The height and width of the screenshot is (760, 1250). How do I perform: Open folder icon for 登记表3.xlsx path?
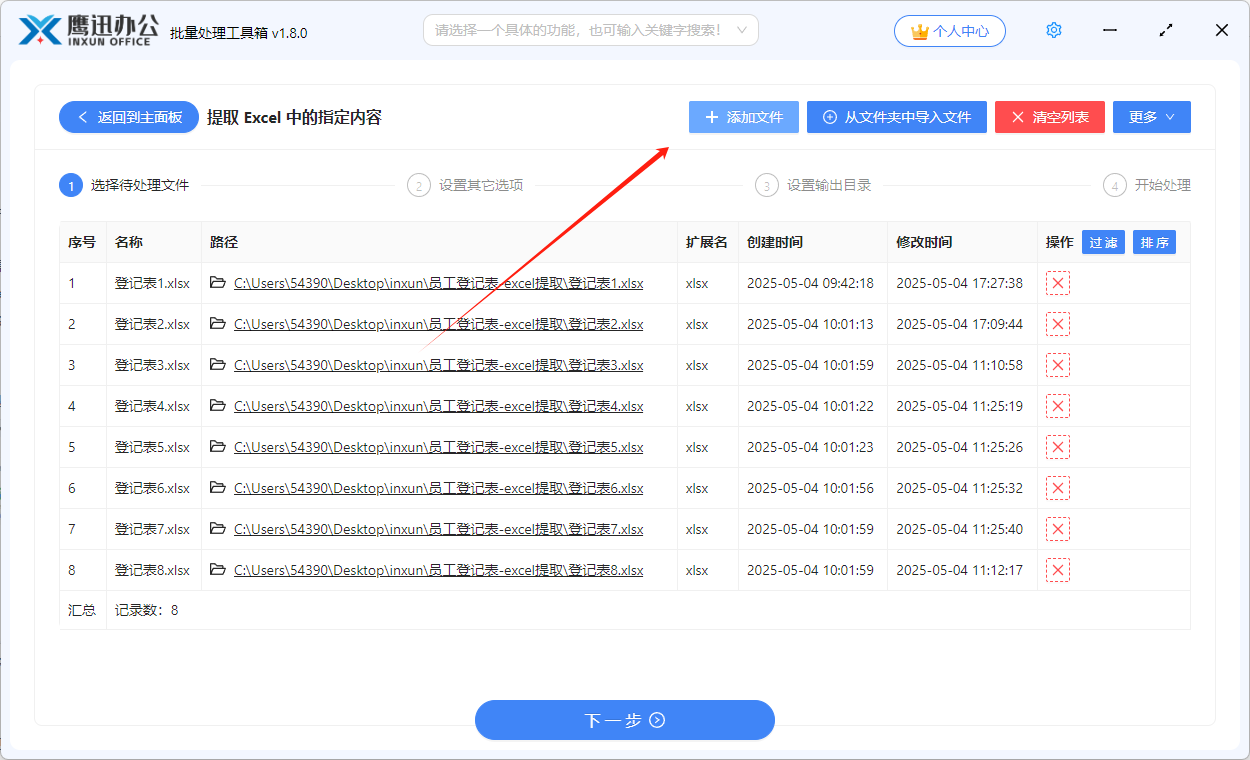pyautogui.click(x=218, y=365)
